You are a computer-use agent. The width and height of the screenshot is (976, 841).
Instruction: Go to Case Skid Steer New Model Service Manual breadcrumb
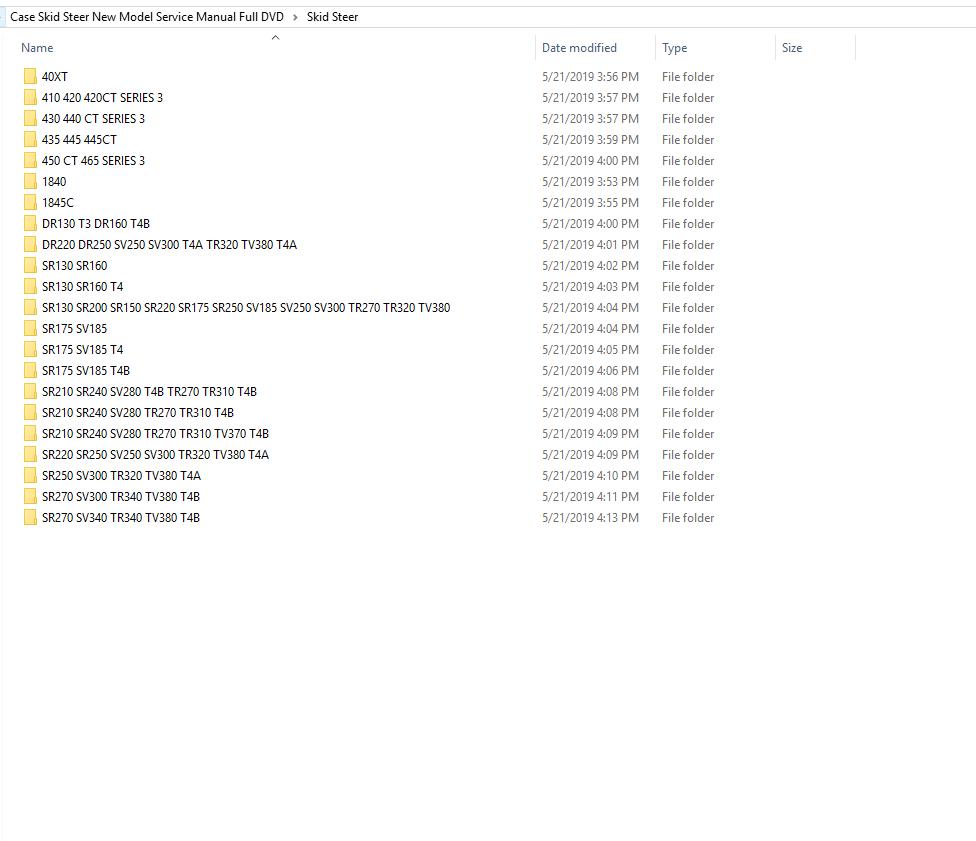coord(147,17)
